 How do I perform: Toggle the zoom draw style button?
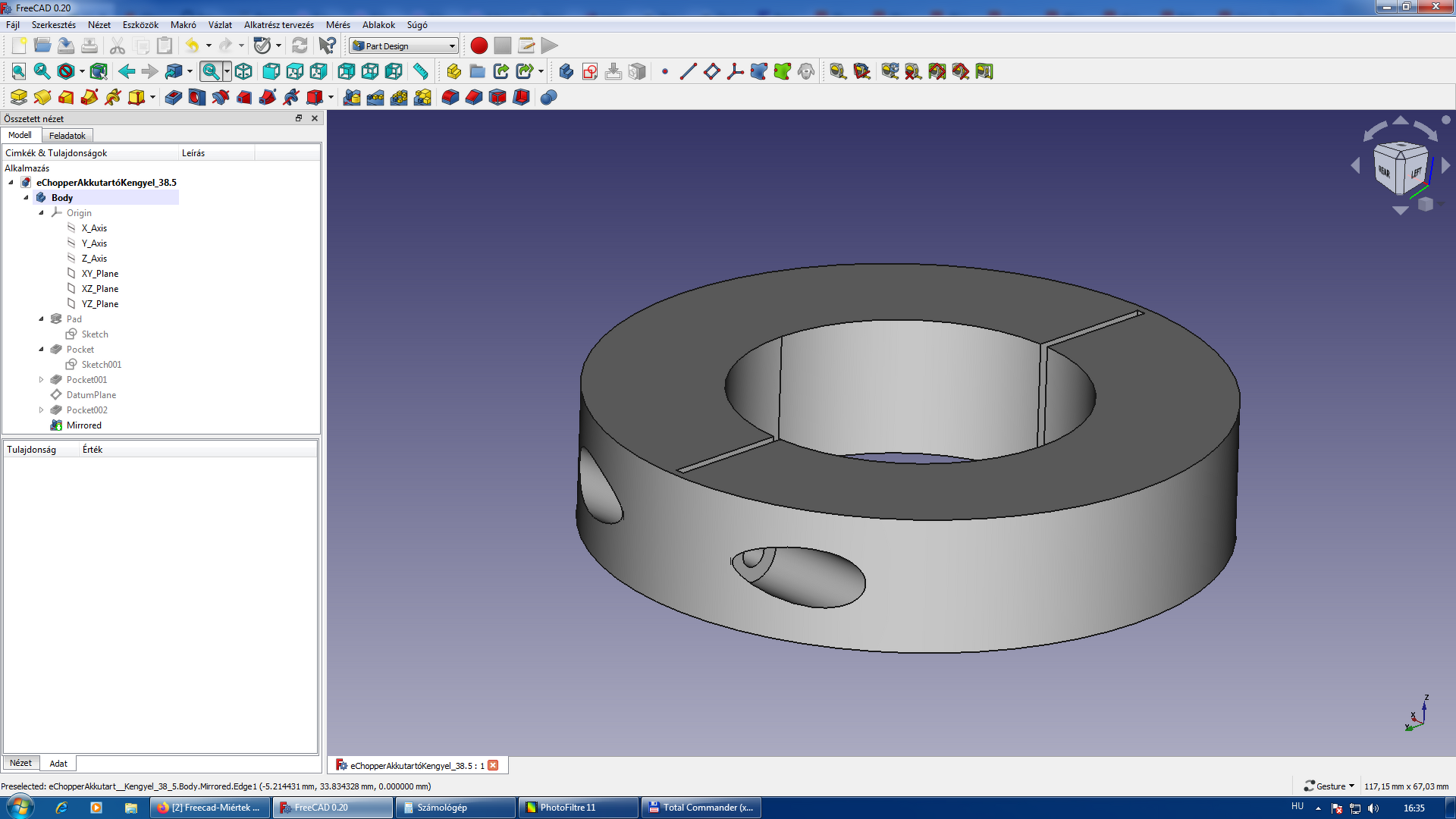[211, 71]
